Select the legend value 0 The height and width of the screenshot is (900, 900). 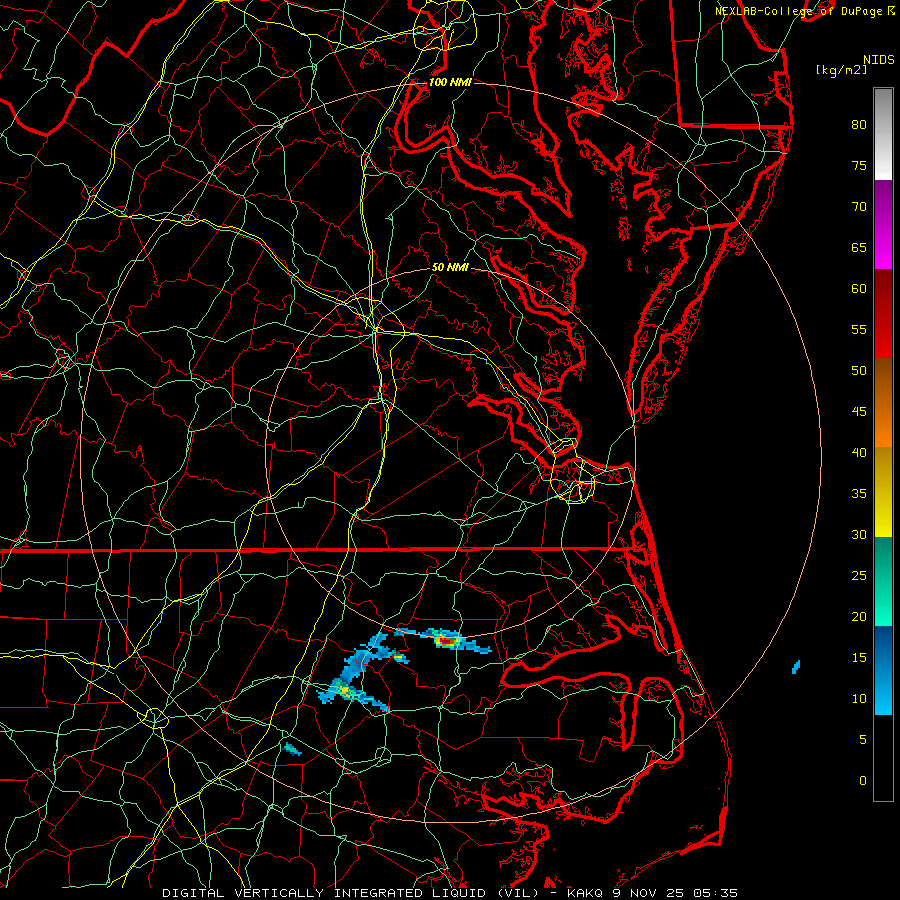(x=863, y=781)
